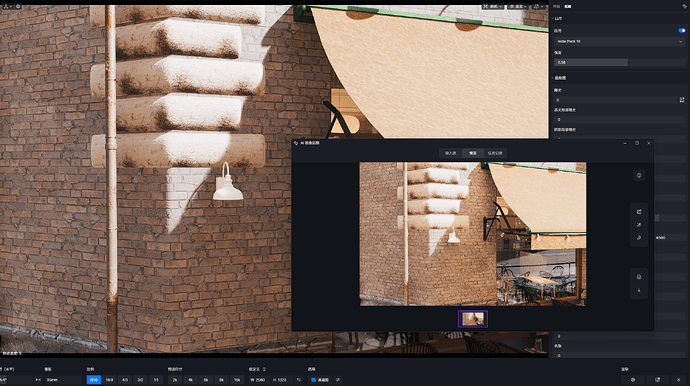Choose the 16k preset size
This screenshot has width=690, height=386.
point(237,380)
